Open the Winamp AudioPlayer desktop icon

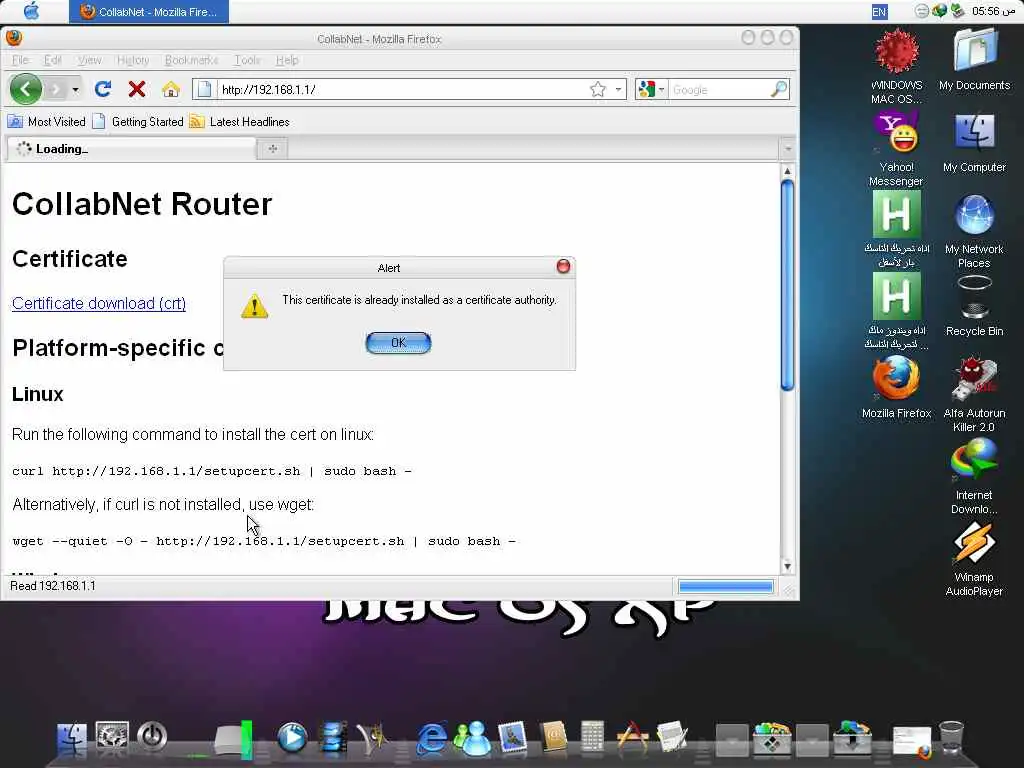[x=974, y=559]
